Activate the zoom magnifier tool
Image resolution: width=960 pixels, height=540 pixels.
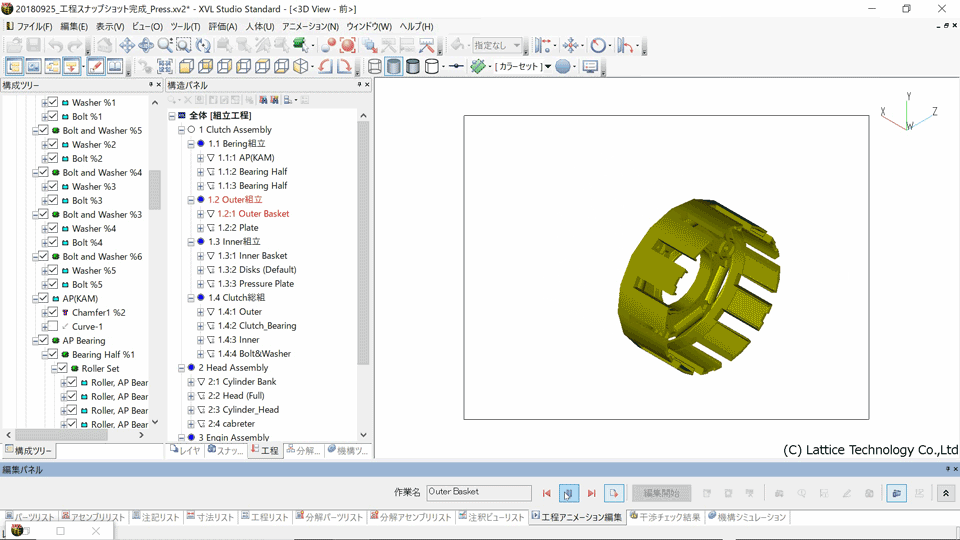click(165, 45)
